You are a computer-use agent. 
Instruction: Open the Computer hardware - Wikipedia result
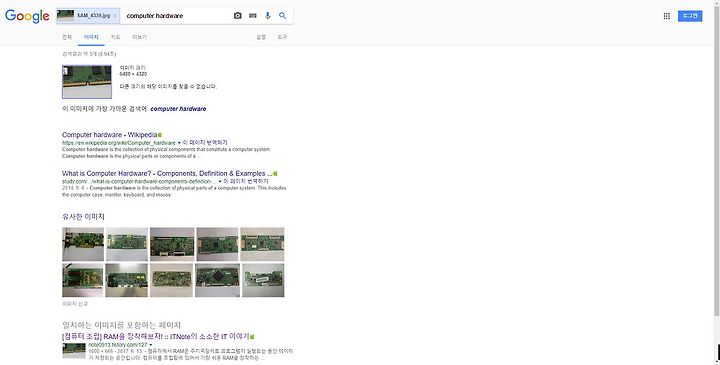pos(109,135)
